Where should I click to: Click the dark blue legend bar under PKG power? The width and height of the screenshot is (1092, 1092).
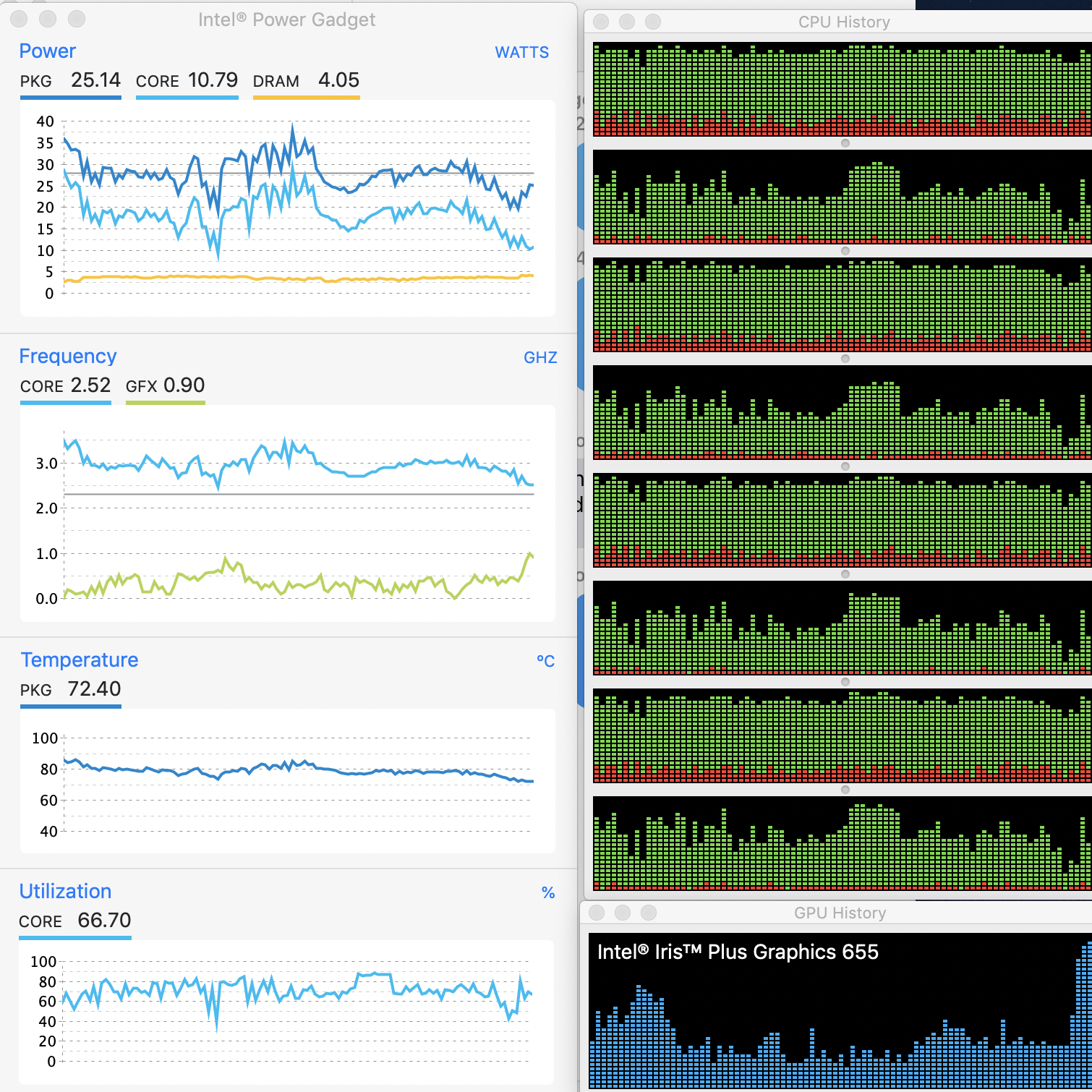click(71, 97)
